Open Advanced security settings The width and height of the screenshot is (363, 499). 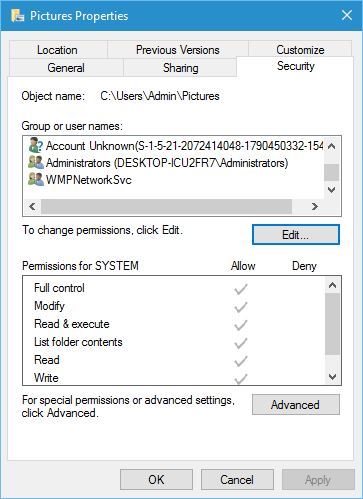coord(296,405)
